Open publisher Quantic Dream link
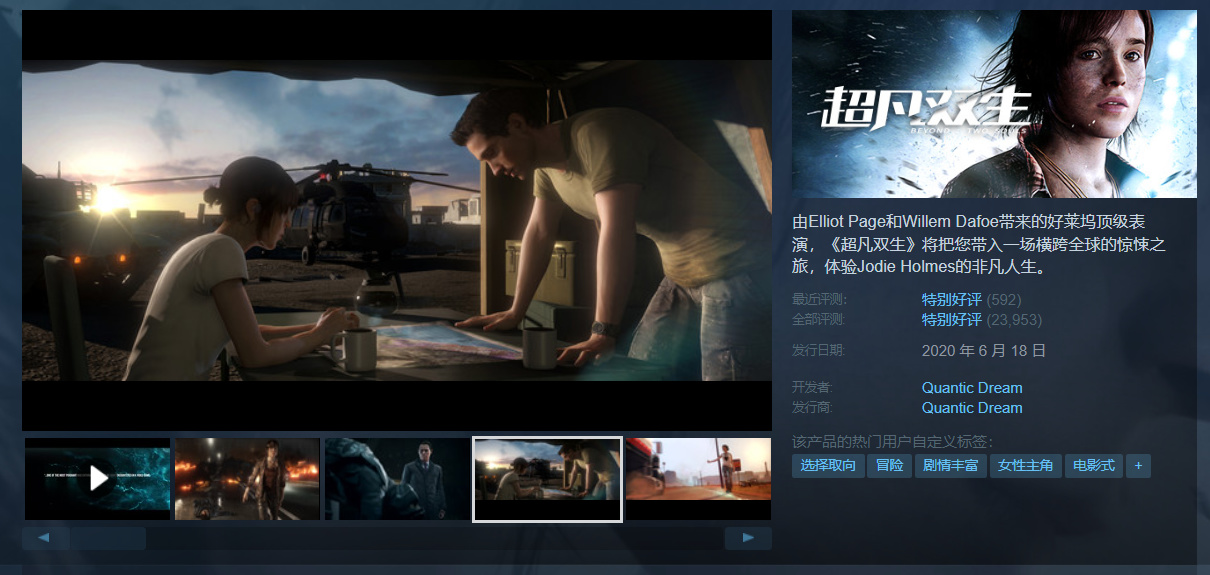 [x=972, y=408]
